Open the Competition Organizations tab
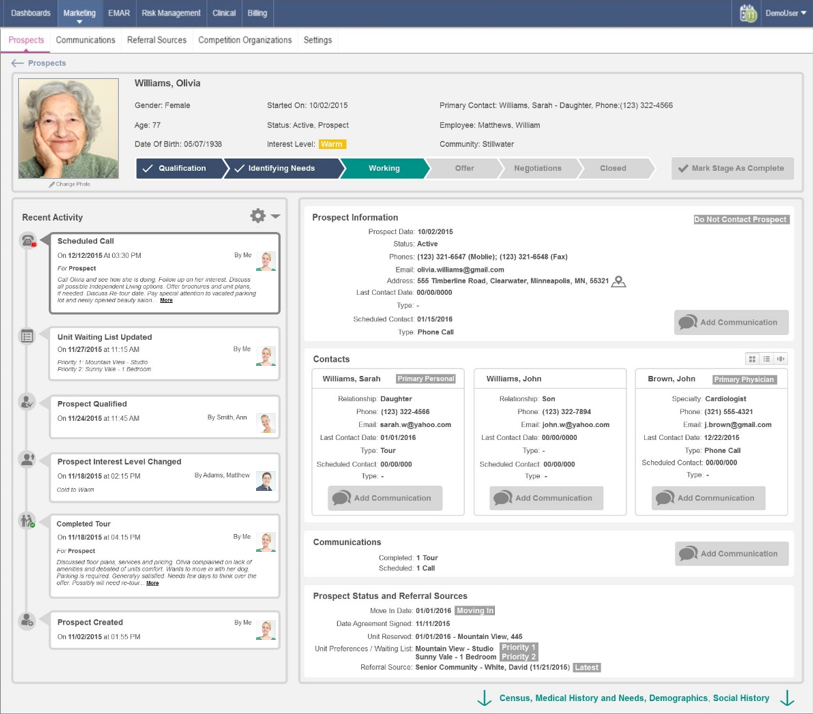Viewport: 813px width, 714px height. tap(245, 40)
